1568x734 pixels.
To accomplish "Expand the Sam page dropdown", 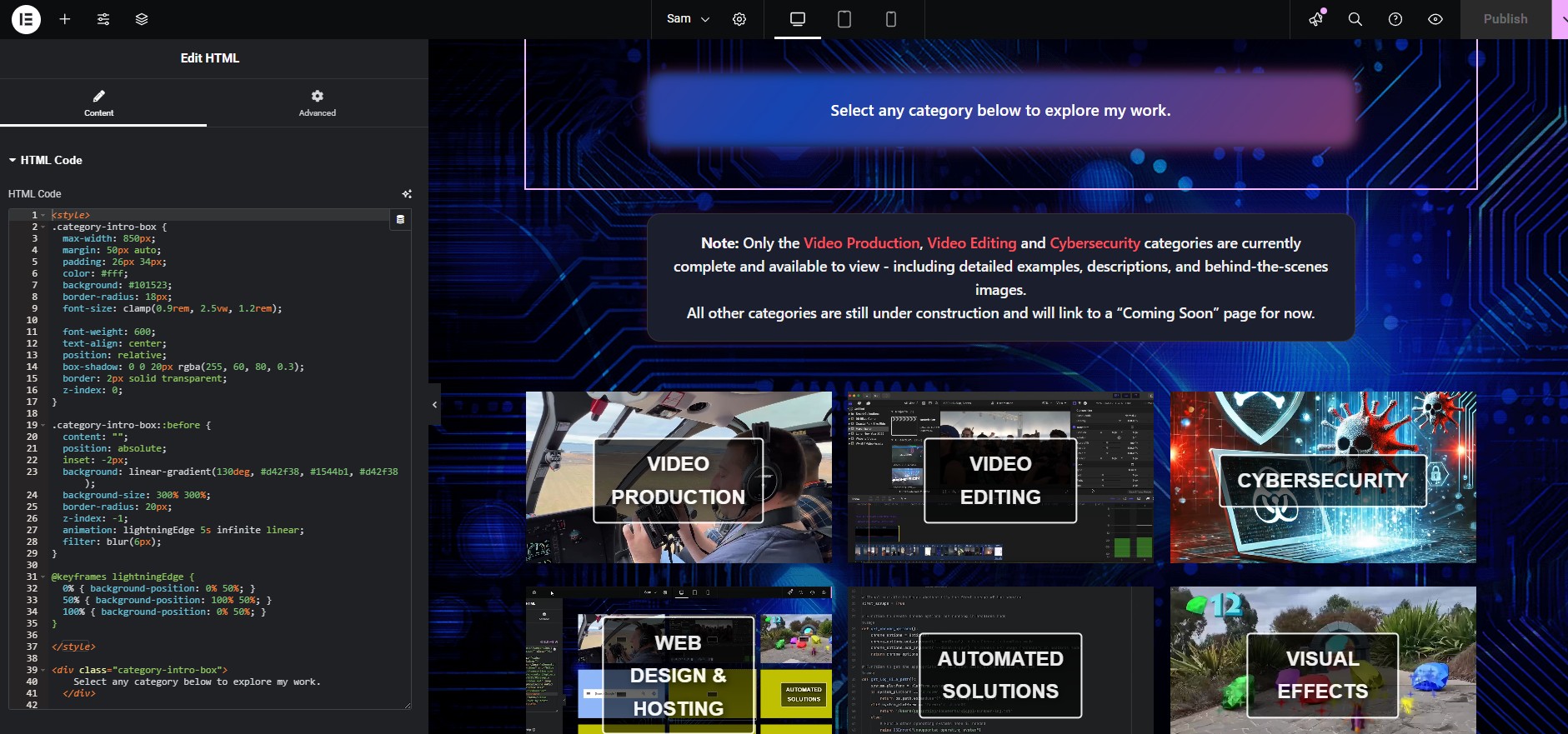I will pos(688,19).
